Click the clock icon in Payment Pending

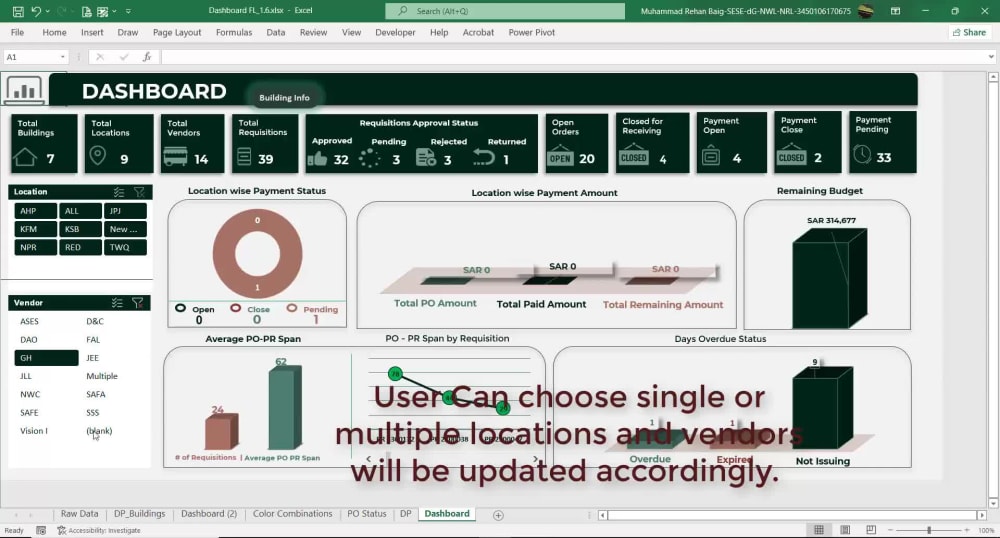click(862, 154)
